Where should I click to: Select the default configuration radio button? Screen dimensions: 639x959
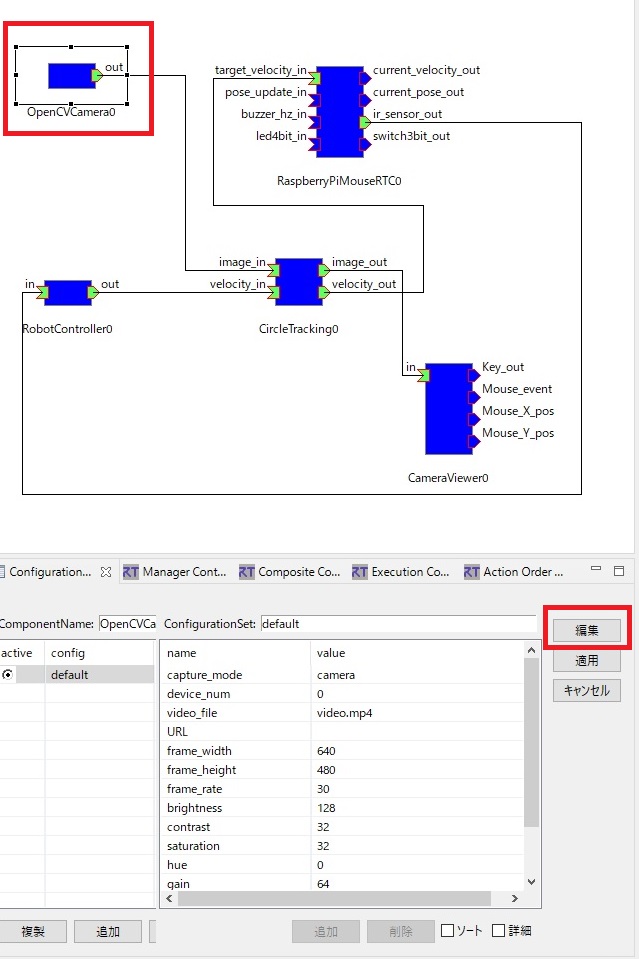coord(7,675)
